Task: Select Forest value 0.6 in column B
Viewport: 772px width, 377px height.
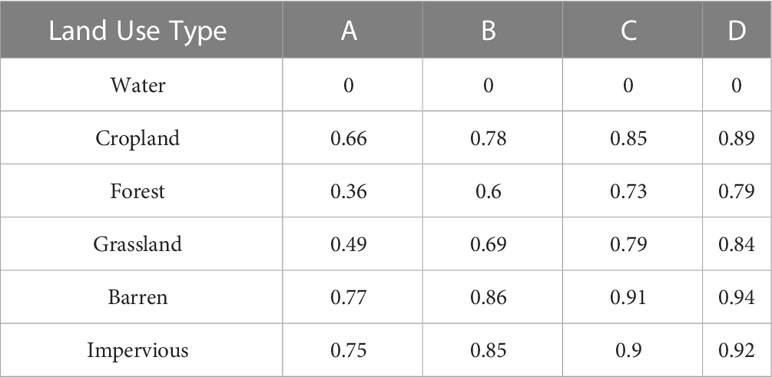Action: [x=488, y=191]
